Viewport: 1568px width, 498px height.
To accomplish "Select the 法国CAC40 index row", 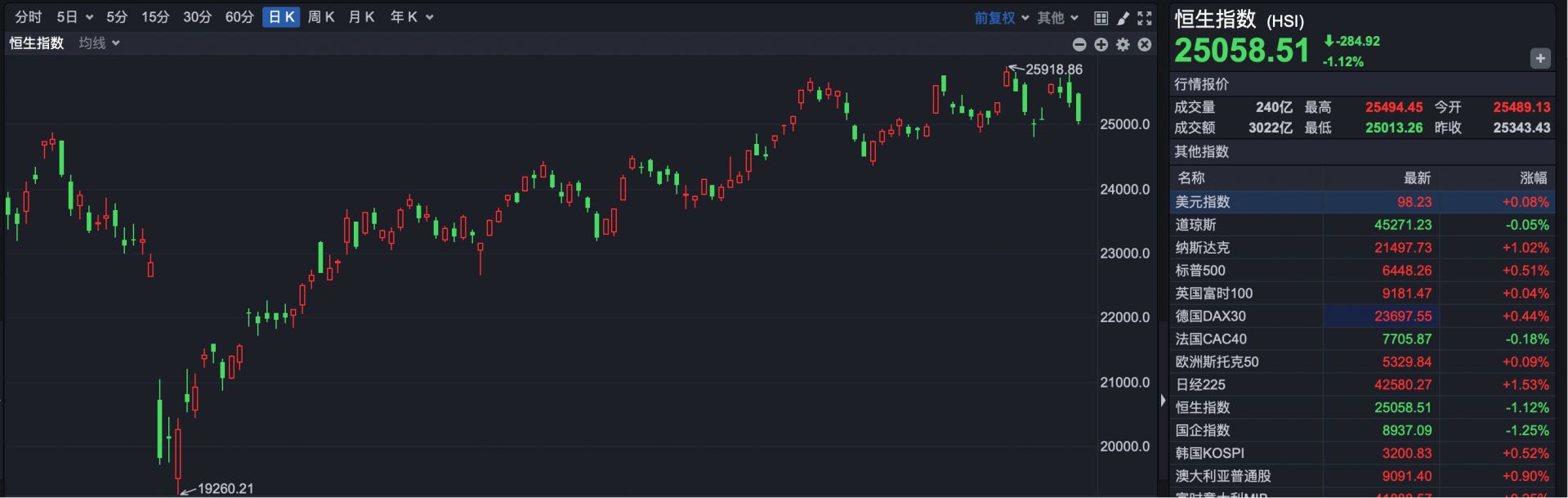I will [1362, 339].
